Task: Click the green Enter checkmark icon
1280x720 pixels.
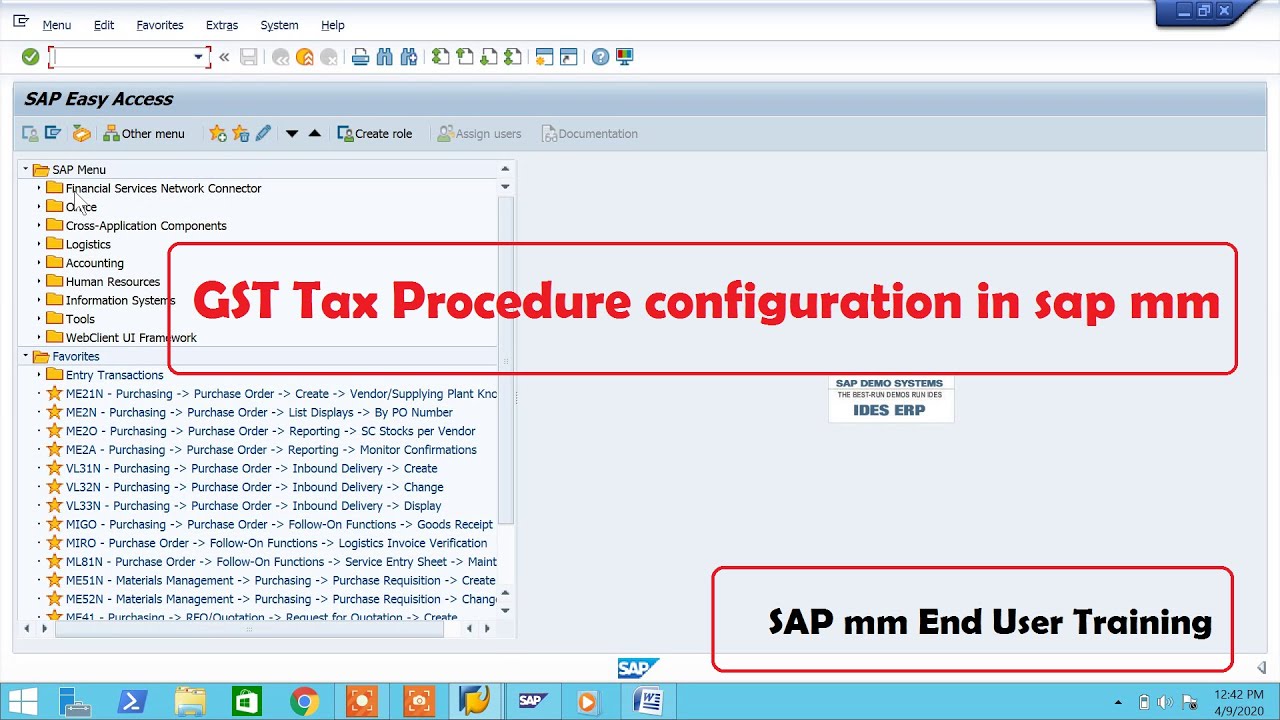Action: click(x=30, y=57)
